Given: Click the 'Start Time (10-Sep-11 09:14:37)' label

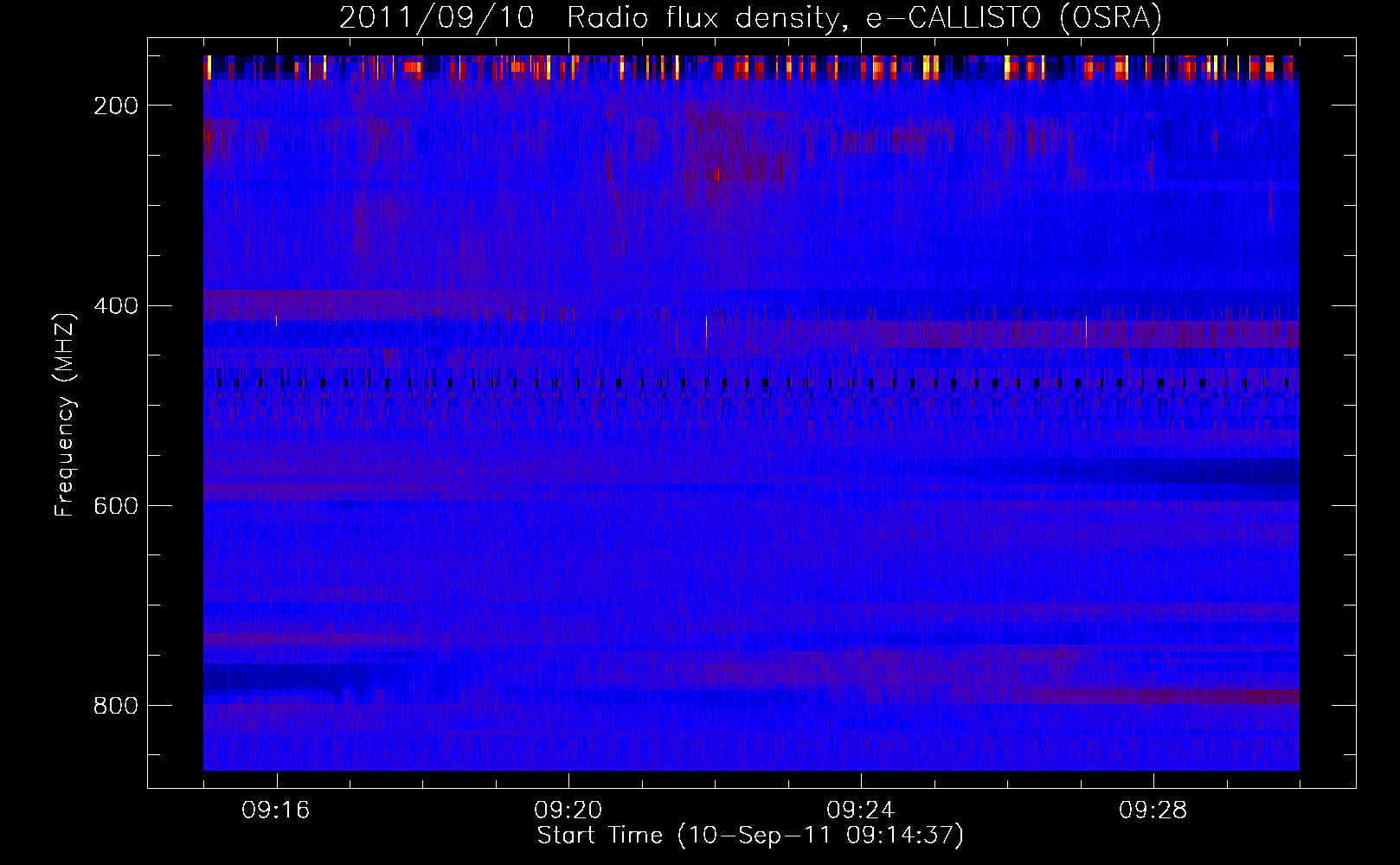Looking at the screenshot, I should point(750,836).
